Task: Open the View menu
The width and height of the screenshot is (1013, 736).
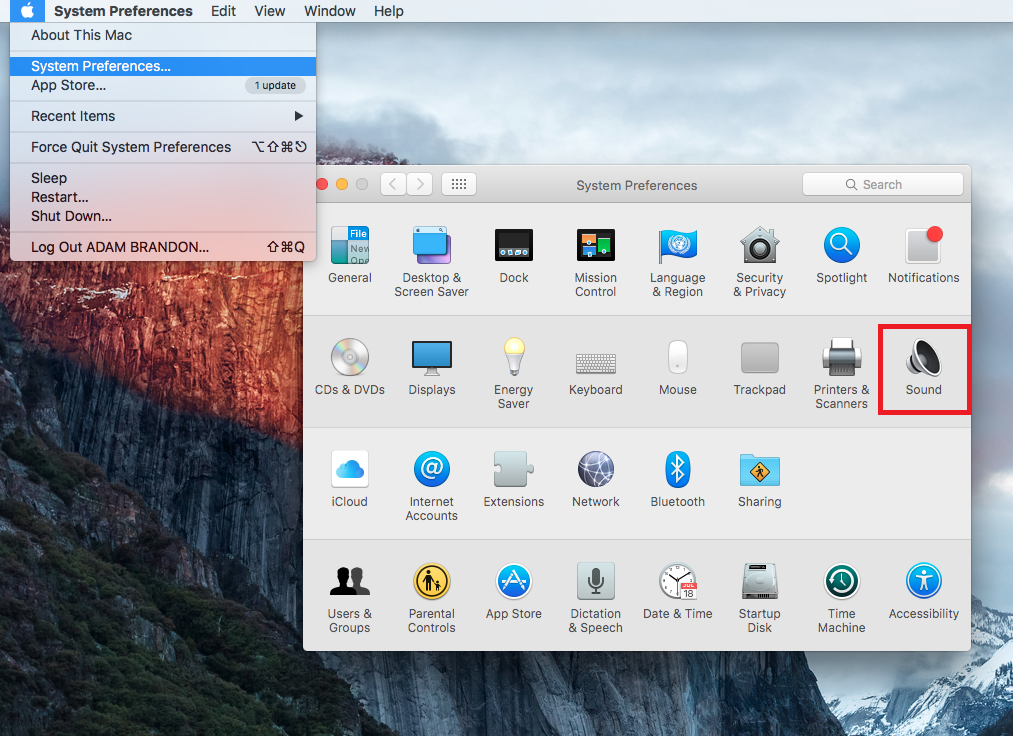Action: click(x=269, y=11)
